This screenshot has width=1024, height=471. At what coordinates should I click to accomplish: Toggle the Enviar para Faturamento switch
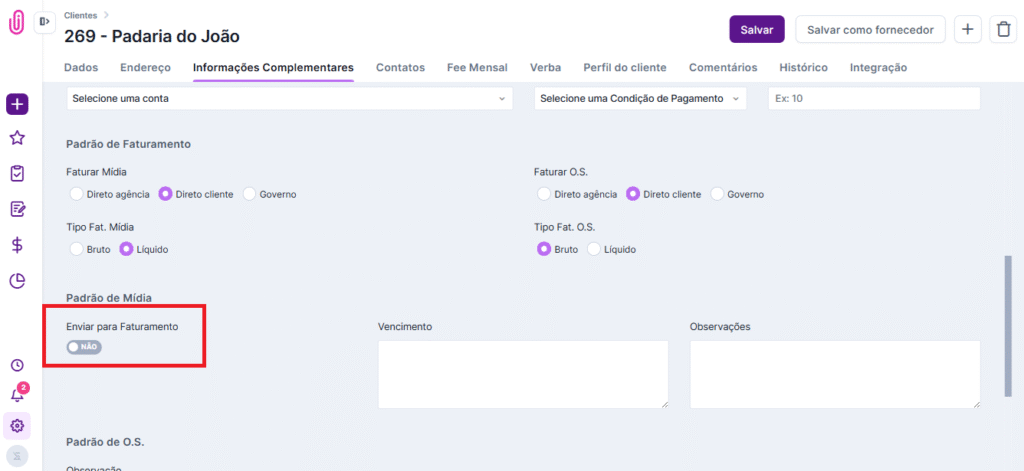pyautogui.click(x=84, y=347)
